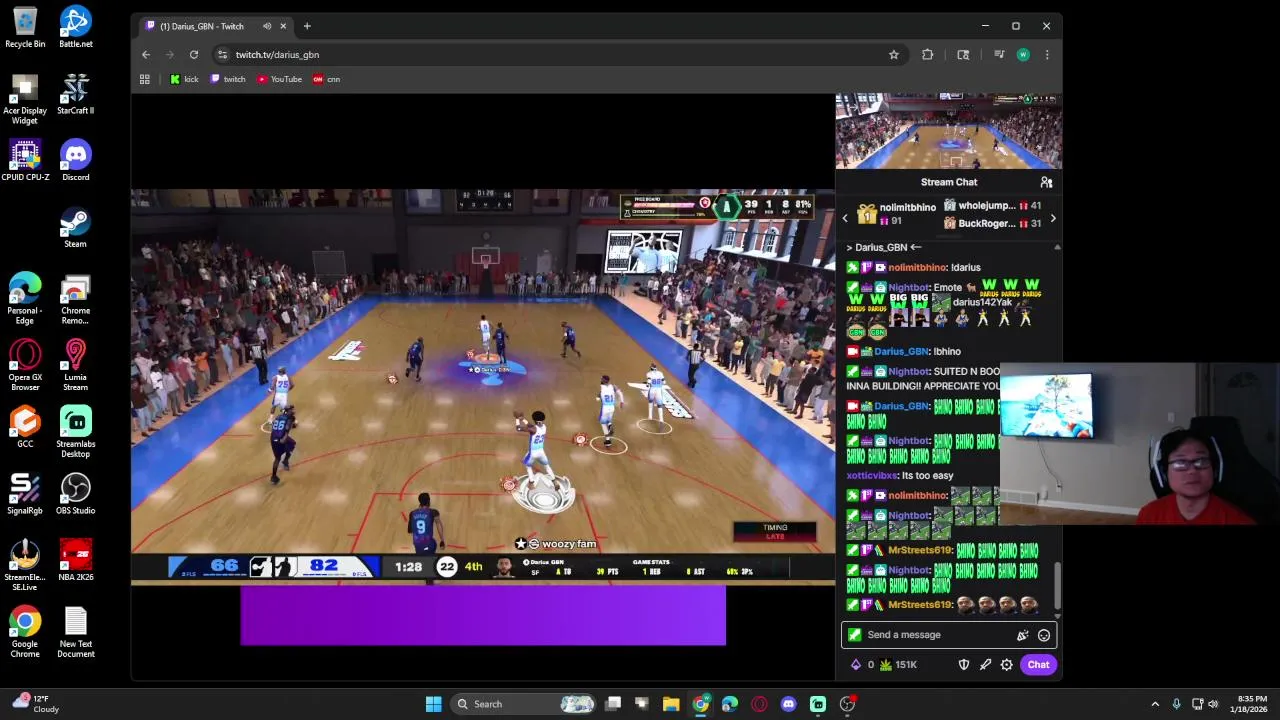The image size is (1280, 720).
Task: Open the Recycle Bin
Action: [x=25, y=28]
